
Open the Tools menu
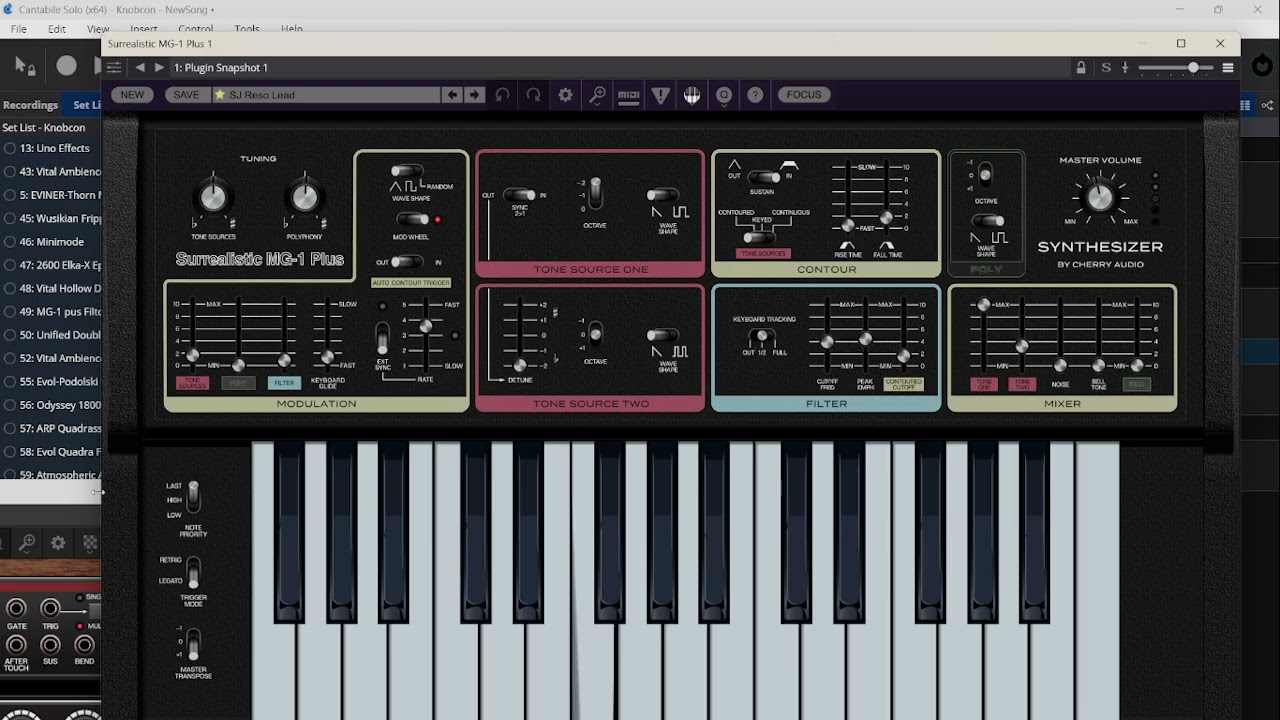click(247, 29)
